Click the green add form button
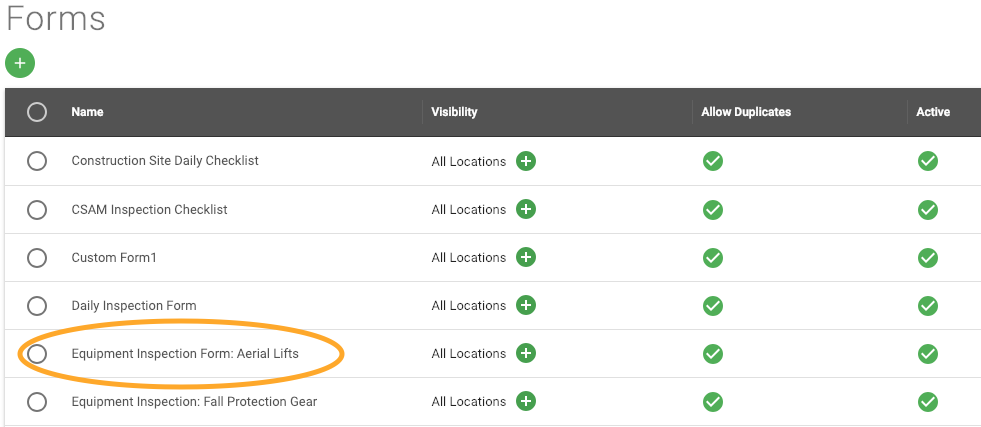 coord(20,63)
